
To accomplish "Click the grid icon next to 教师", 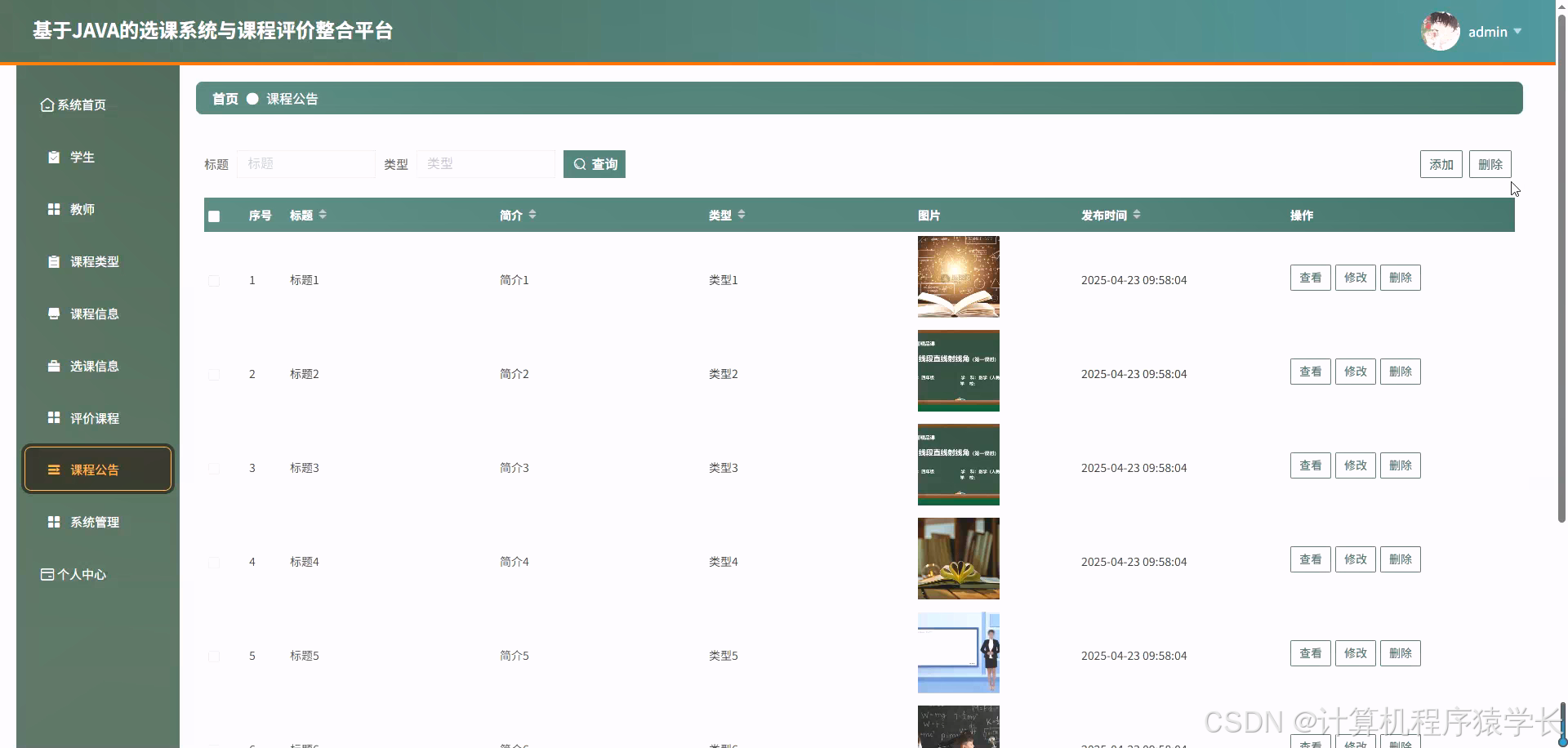I will (x=54, y=209).
